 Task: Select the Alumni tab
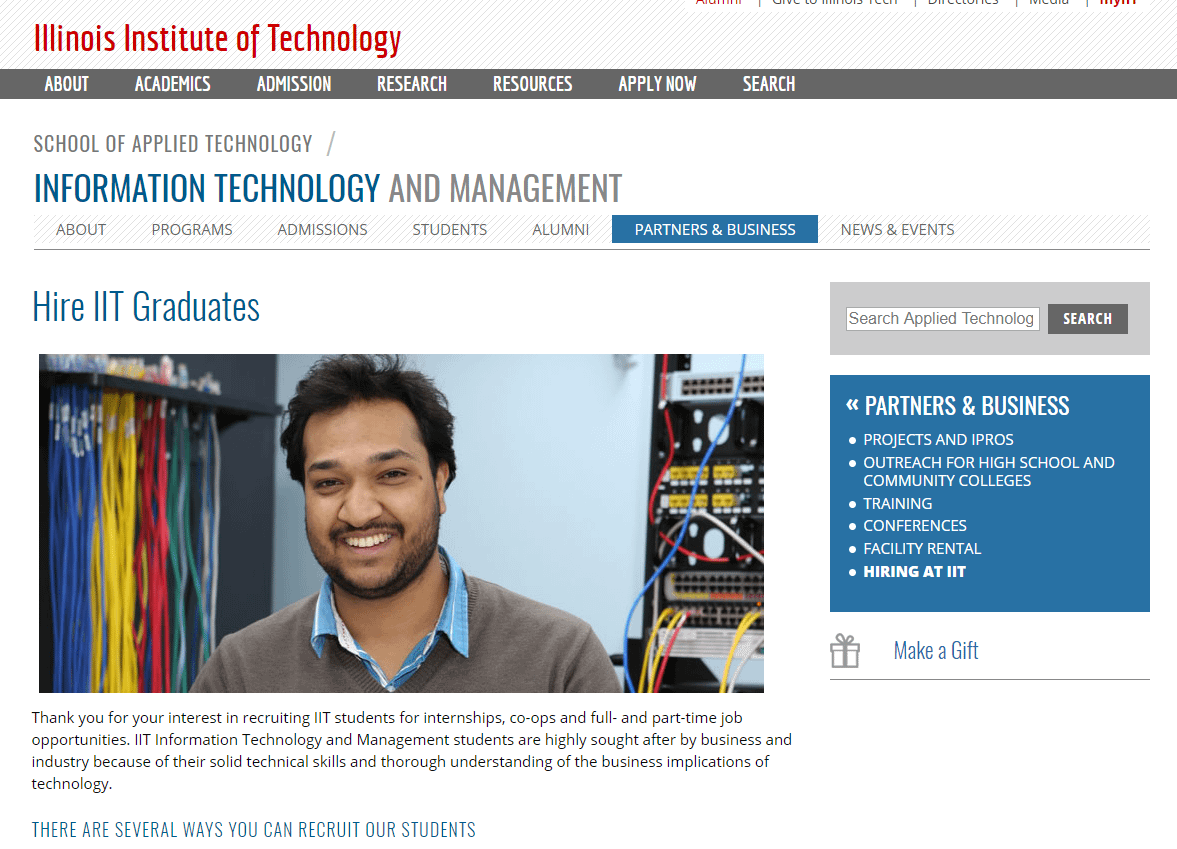click(561, 230)
